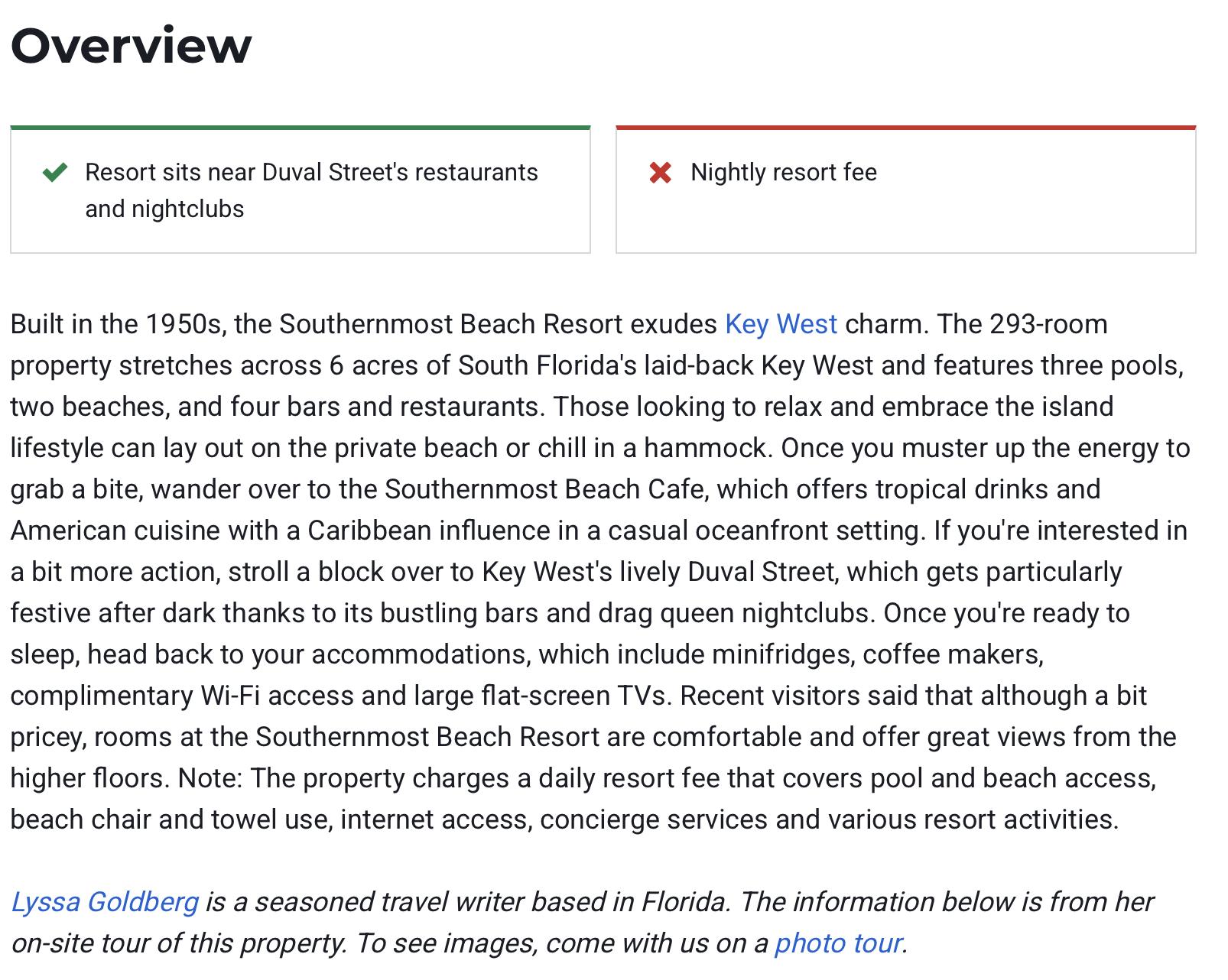Click the word "Wi-Fi" in the paragraph
The image size is (1228, 980).
(x=230, y=696)
